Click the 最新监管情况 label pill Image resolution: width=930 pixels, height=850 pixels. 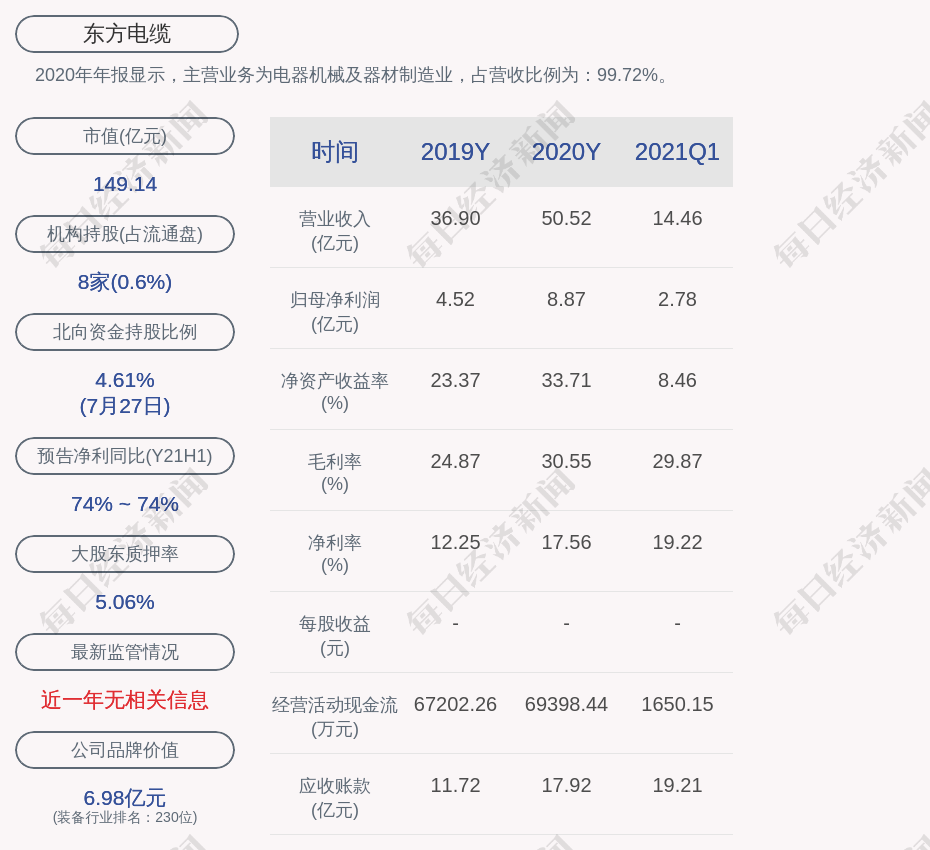(x=125, y=652)
